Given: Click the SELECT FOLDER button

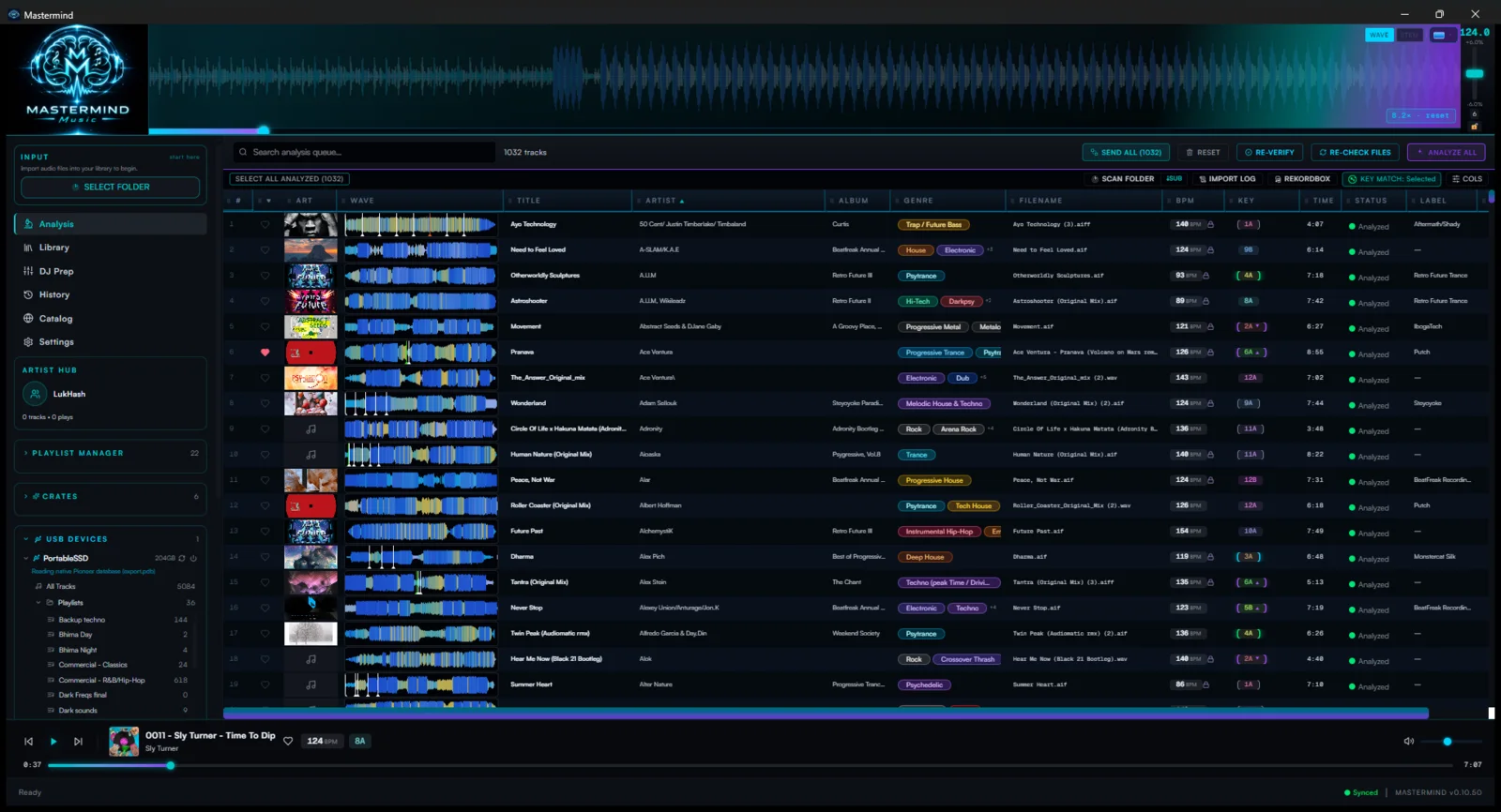Looking at the screenshot, I should [111, 187].
